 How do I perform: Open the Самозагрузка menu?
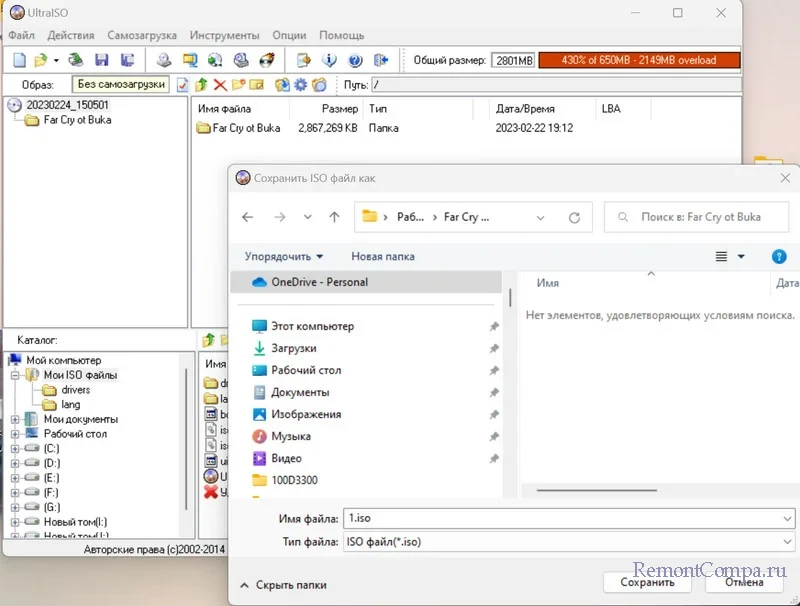(x=142, y=35)
